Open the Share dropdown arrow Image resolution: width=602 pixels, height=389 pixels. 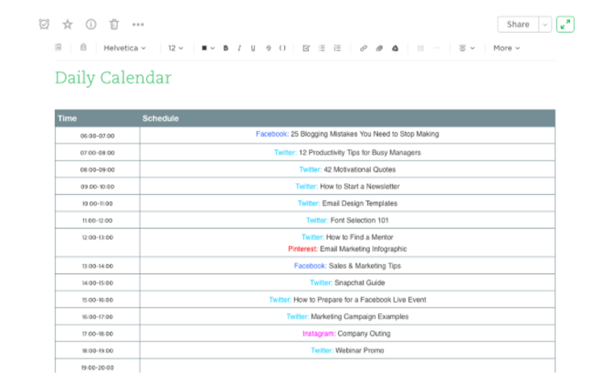pos(545,25)
